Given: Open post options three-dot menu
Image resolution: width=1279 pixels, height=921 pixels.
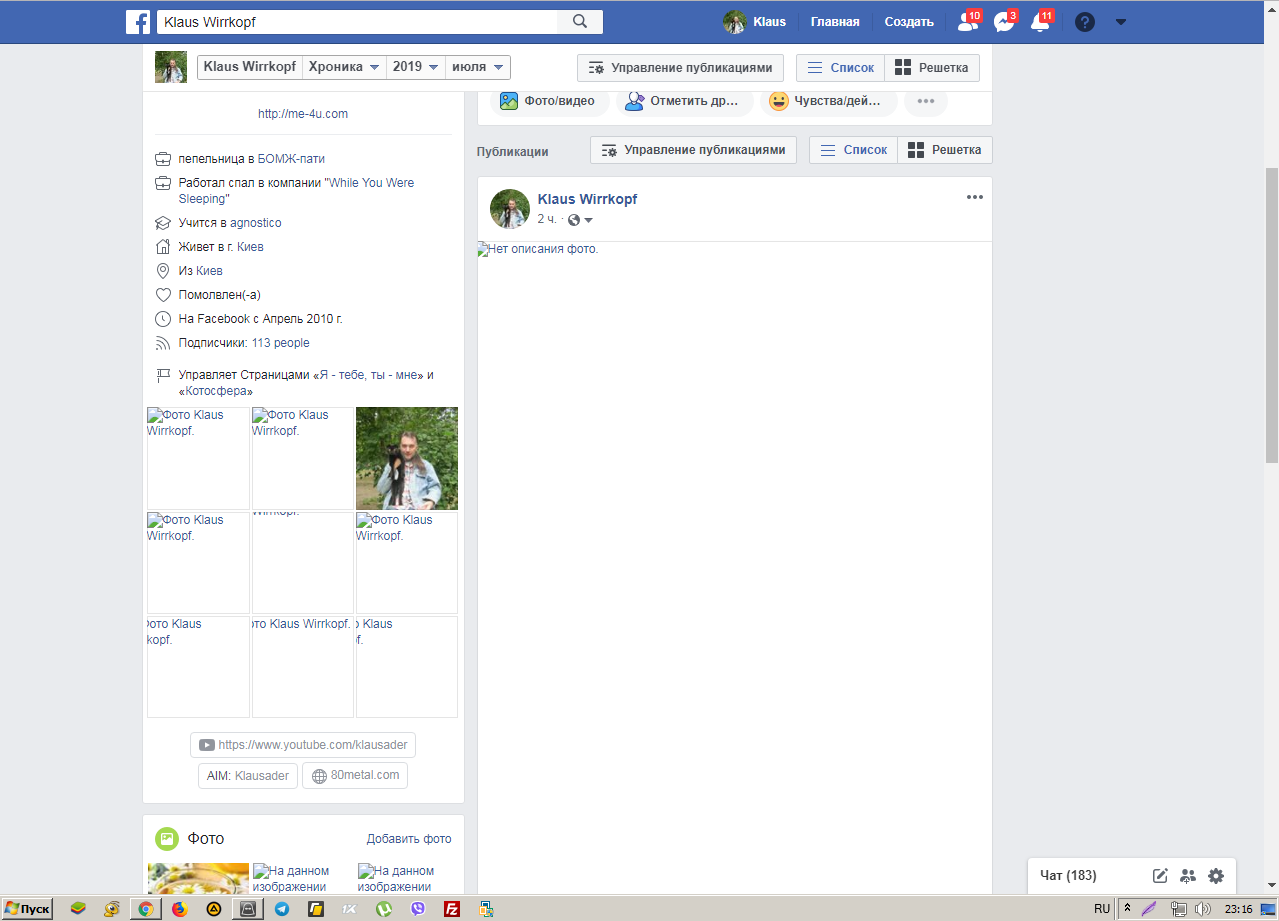Looking at the screenshot, I should click(x=975, y=197).
